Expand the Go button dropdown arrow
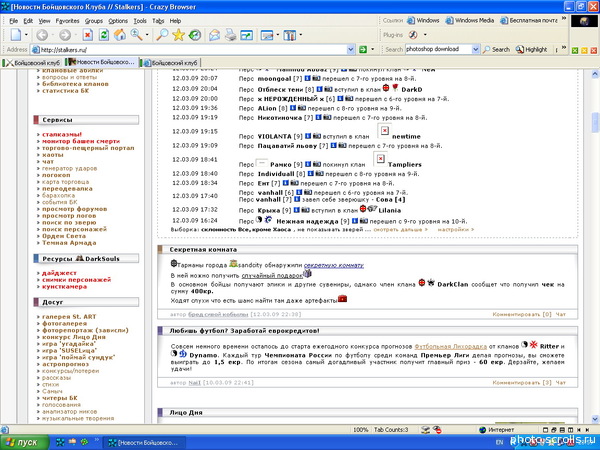The image size is (600, 450). (373, 49)
